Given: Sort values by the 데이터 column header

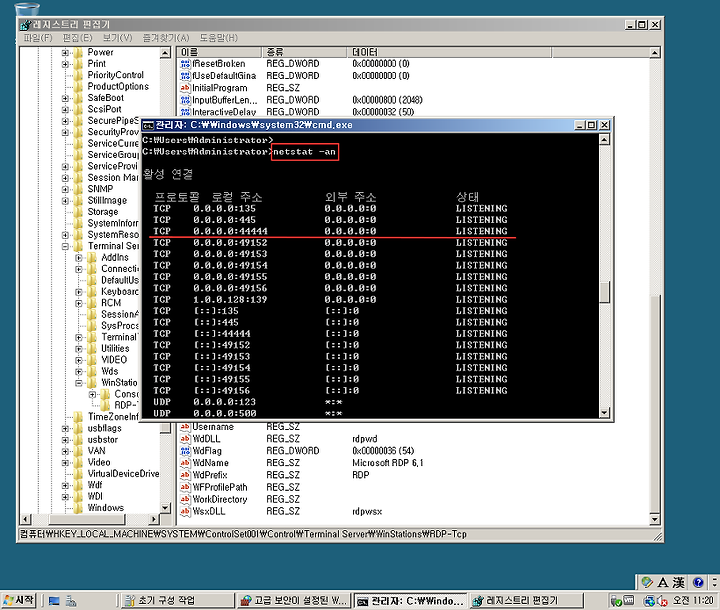Looking at the screenshot, I should pyautogui.click(x=449, y=52).
